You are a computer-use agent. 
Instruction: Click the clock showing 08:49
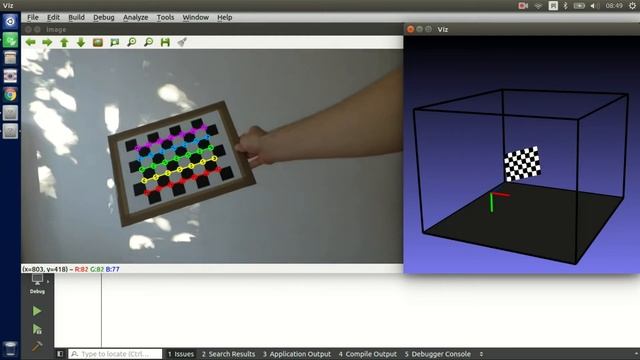pyautogui.click(x=614, y=6)
